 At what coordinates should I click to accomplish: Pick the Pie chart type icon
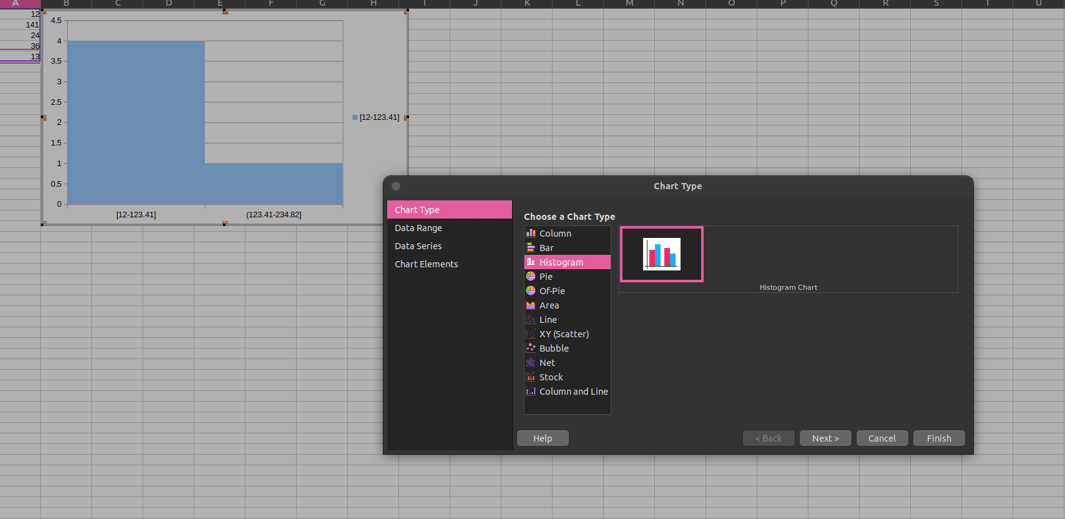click(x=531, y=276)
